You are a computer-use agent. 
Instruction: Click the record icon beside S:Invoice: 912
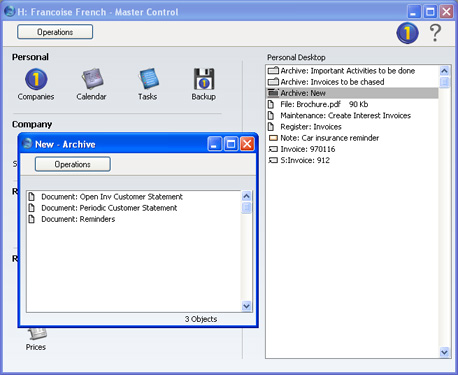point(273,160)
